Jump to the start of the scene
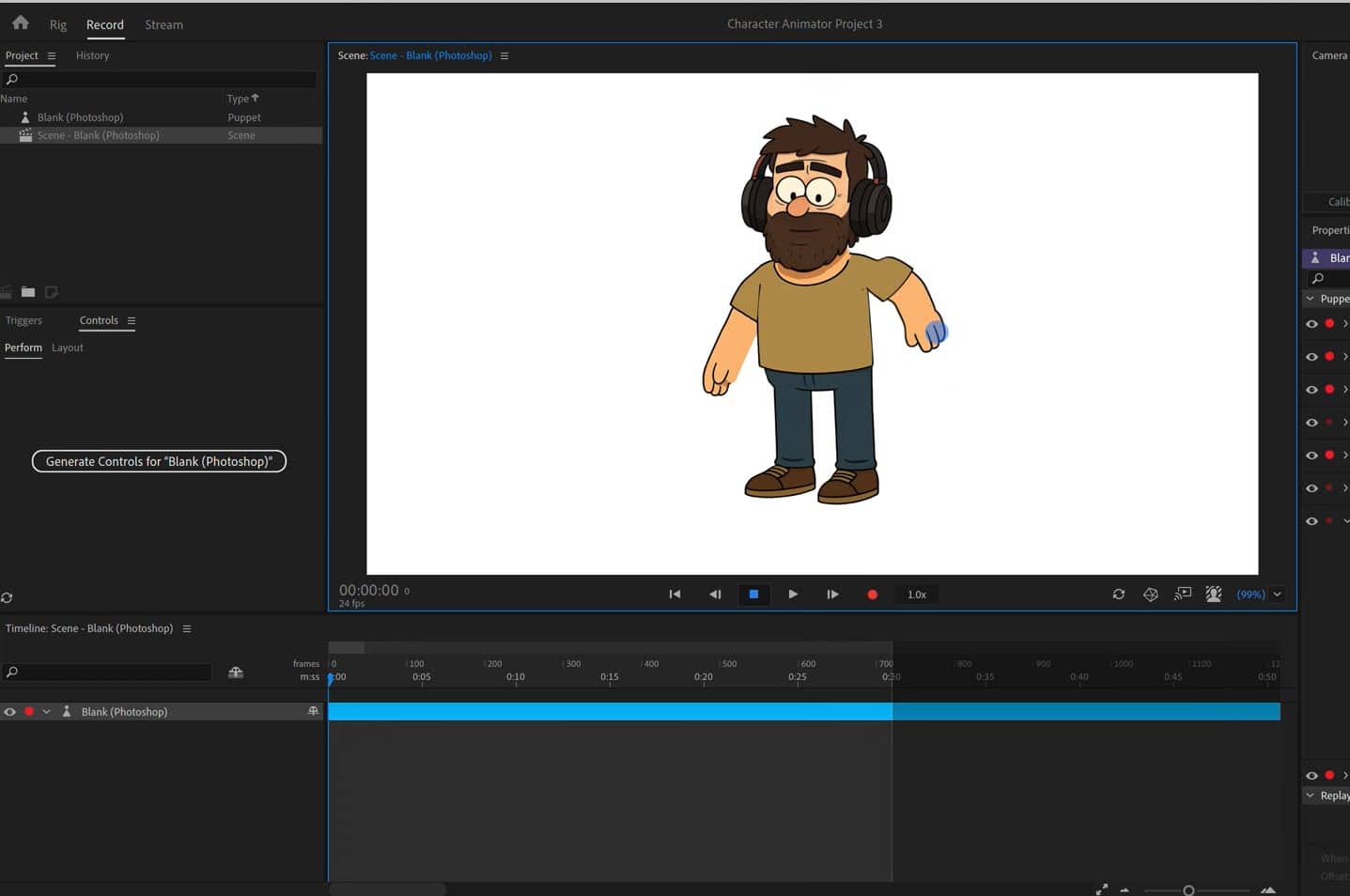 (675, 595)
